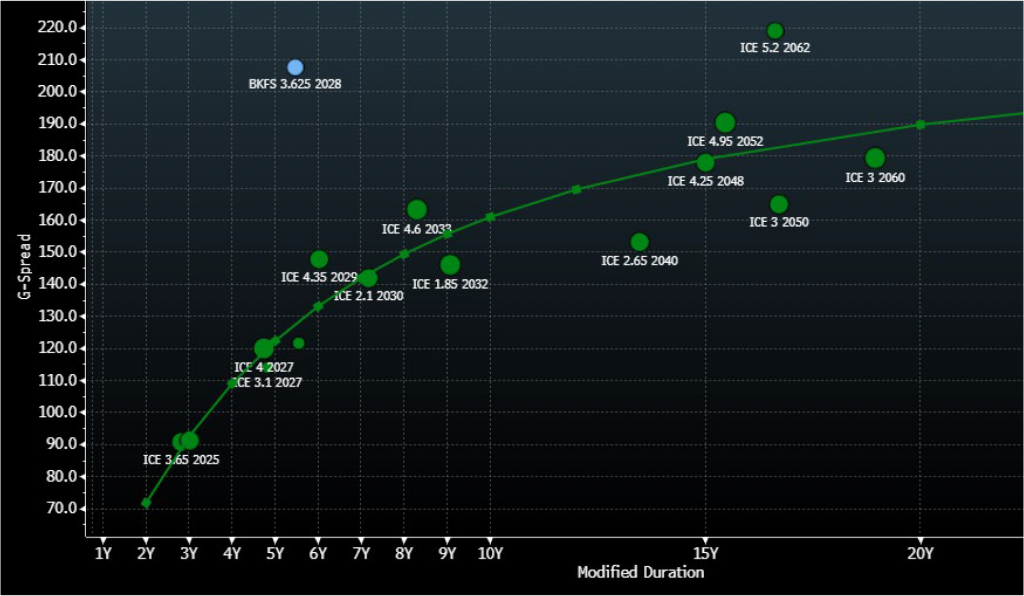The width and height of the screenshot is (1024, 596).
Task: Click the G-Spread axis title
Action: (x=25, y=266)
